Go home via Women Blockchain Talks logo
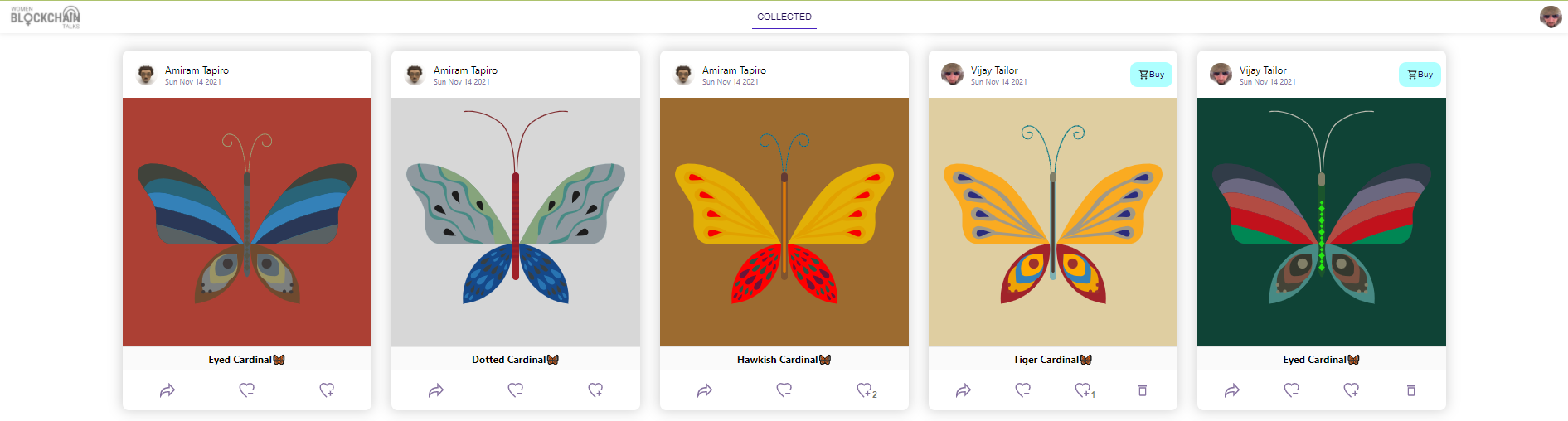 coord(46,17)
